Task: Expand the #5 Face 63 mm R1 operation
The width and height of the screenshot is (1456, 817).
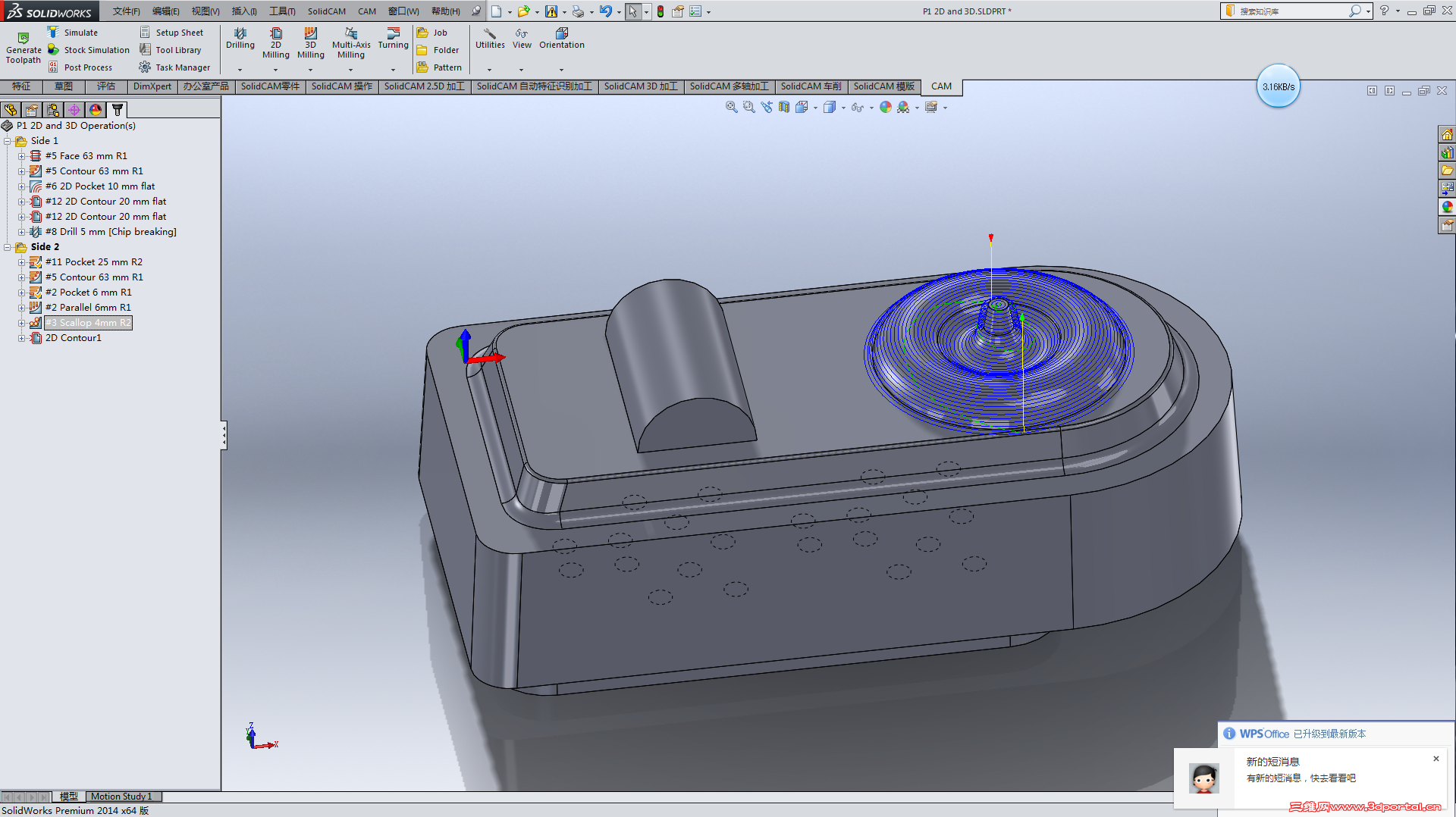Action: [22, 156]
